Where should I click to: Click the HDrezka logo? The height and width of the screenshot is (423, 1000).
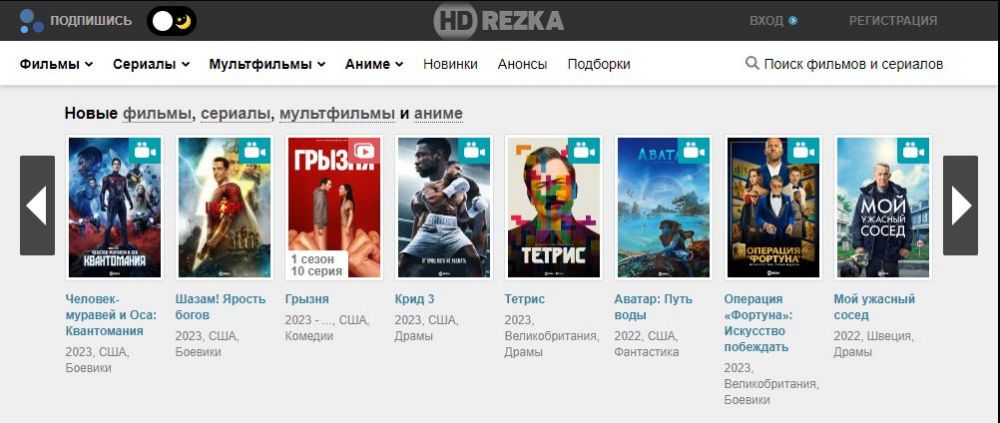(x=499, y=21)
